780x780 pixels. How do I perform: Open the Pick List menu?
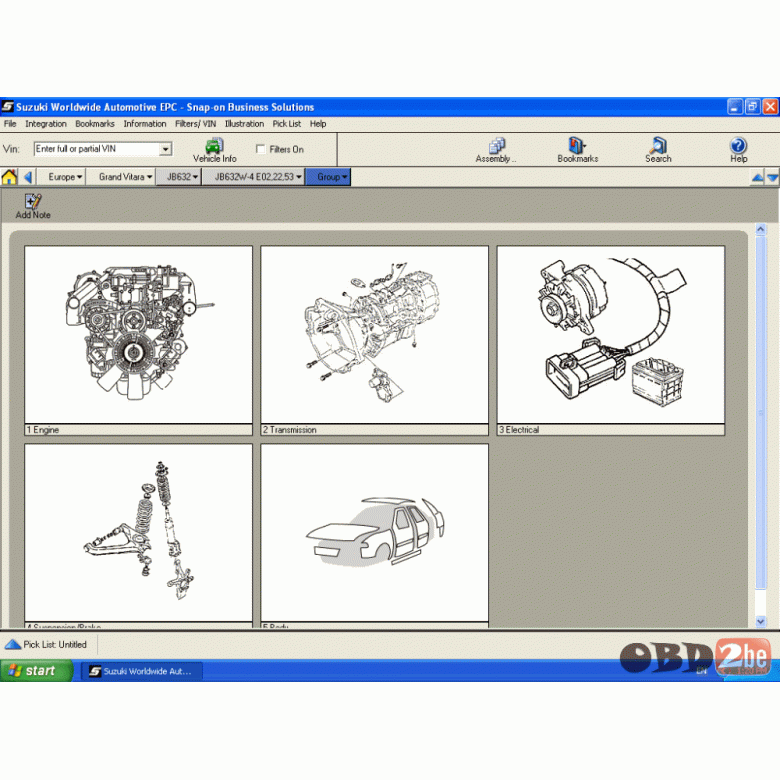(287, 124)
